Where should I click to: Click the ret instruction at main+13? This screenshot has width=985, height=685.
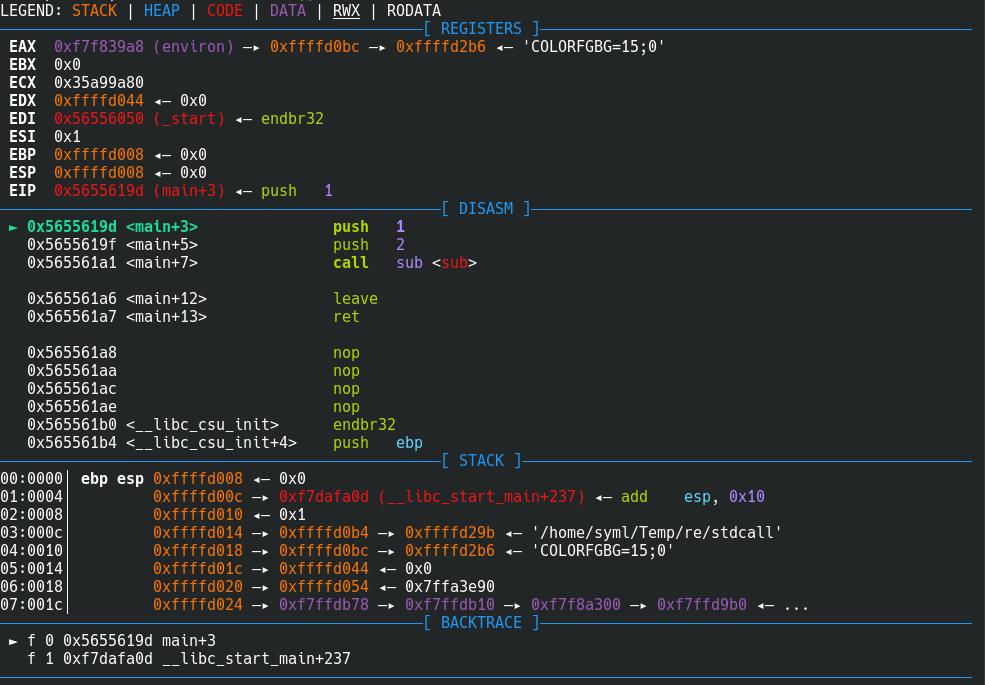click(x=346, y=317)
